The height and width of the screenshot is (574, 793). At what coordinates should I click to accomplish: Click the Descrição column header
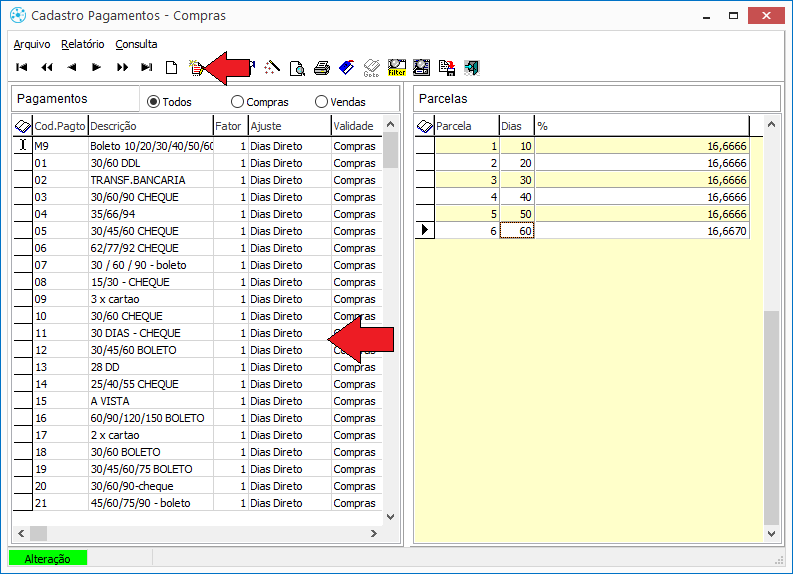(151, 126)
